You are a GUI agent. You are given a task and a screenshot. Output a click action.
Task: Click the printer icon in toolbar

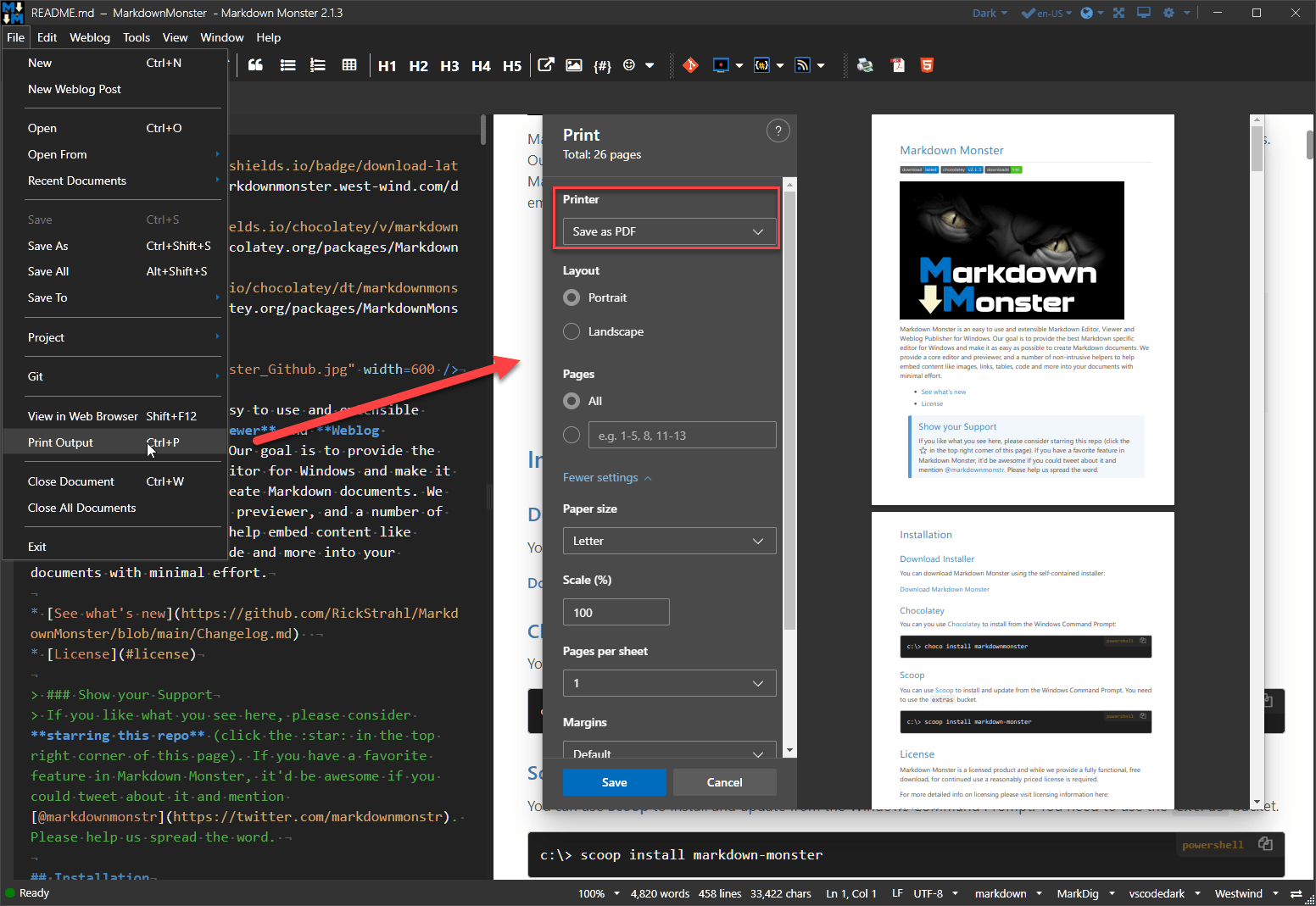tap(865, 65)
